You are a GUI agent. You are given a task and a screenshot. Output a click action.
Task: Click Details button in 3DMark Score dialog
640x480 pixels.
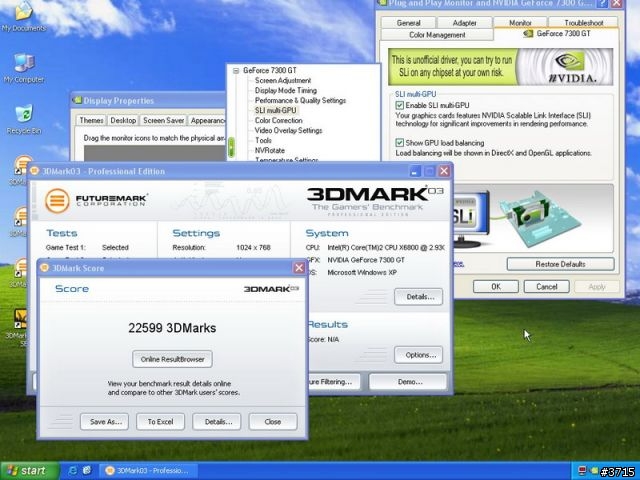click(x=217, y=422)
